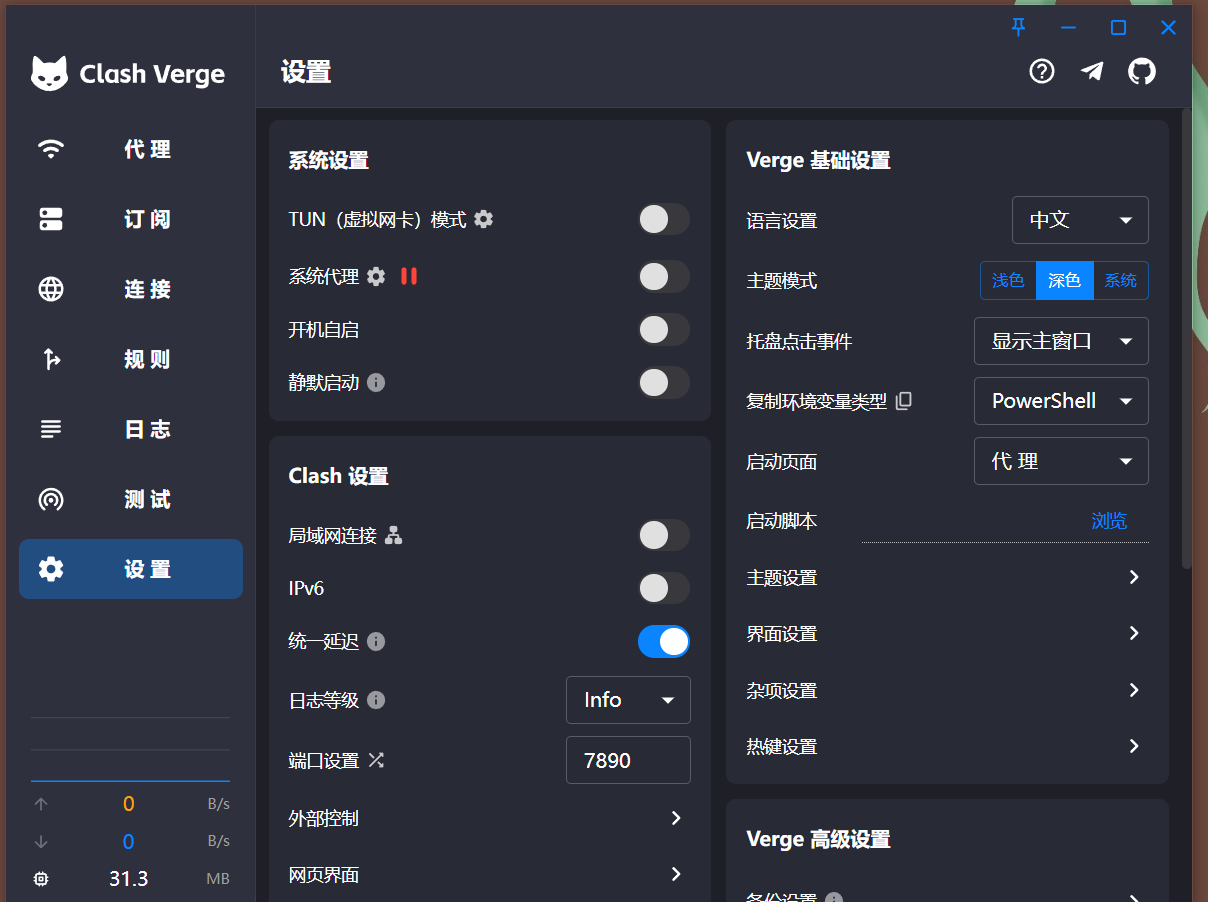
Task: Expand 热键设置 row
Action: pos(947,746)
